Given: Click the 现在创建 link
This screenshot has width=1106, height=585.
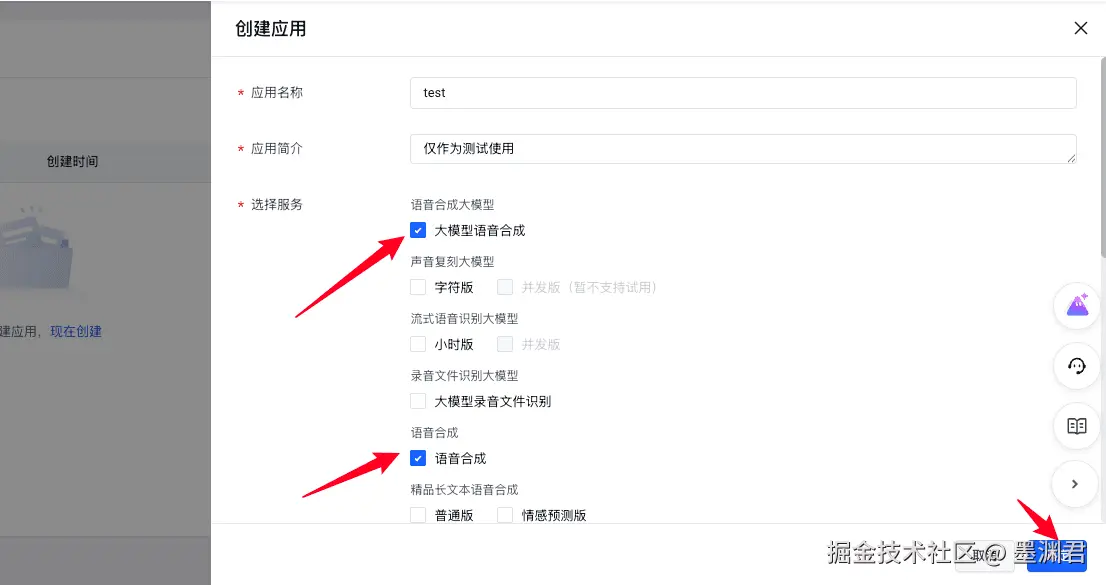Looking at the screenshot, I should [x=76, y=331].
